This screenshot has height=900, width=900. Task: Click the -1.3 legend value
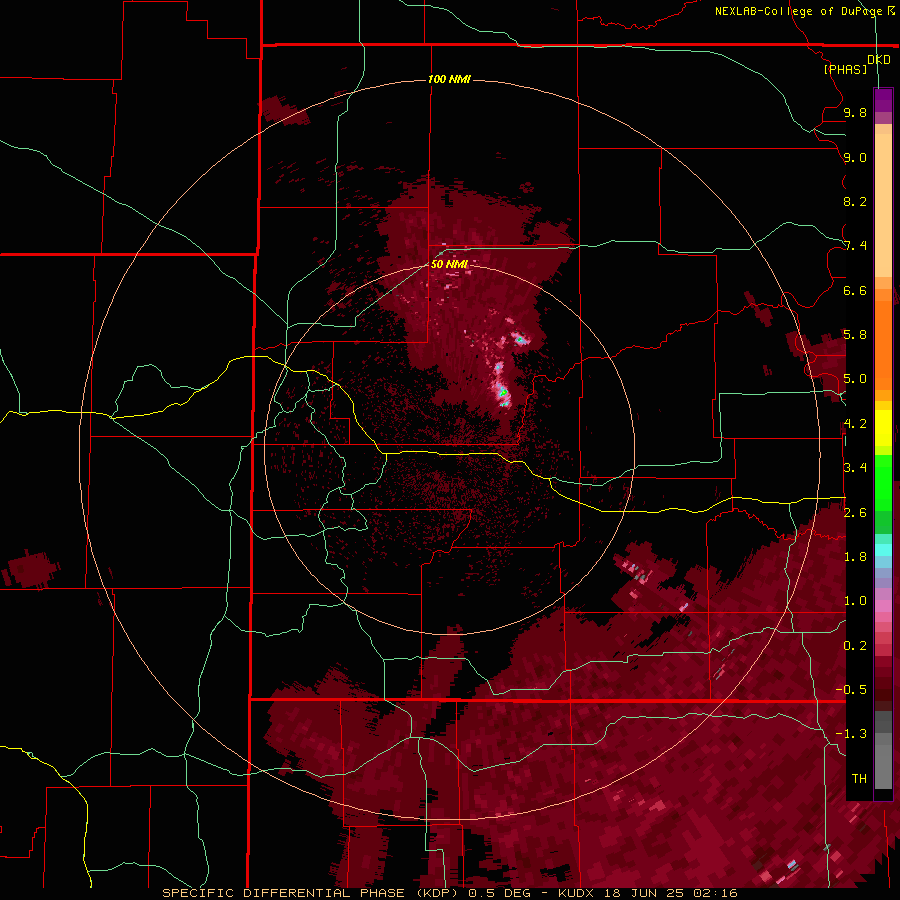[851, 734]
